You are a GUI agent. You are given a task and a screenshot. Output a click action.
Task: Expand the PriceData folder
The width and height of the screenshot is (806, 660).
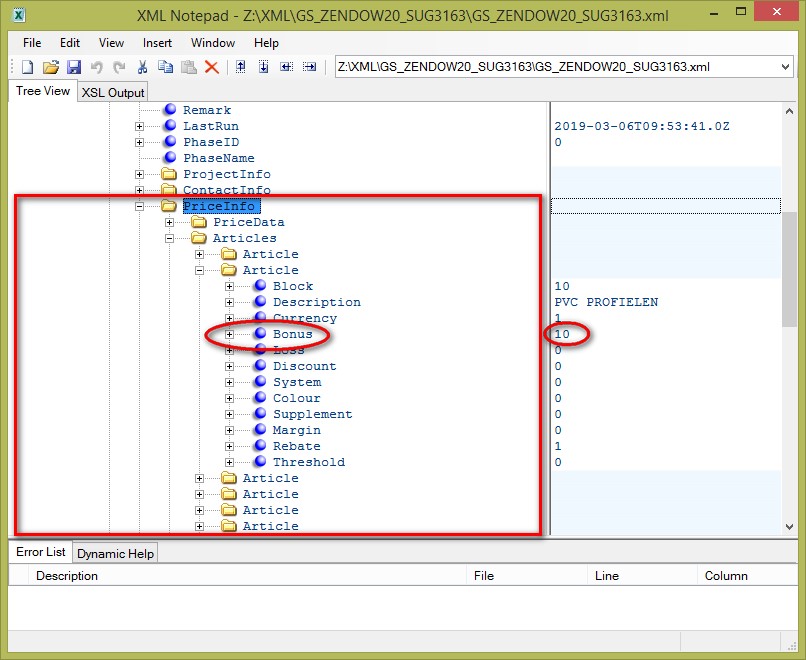169,222
